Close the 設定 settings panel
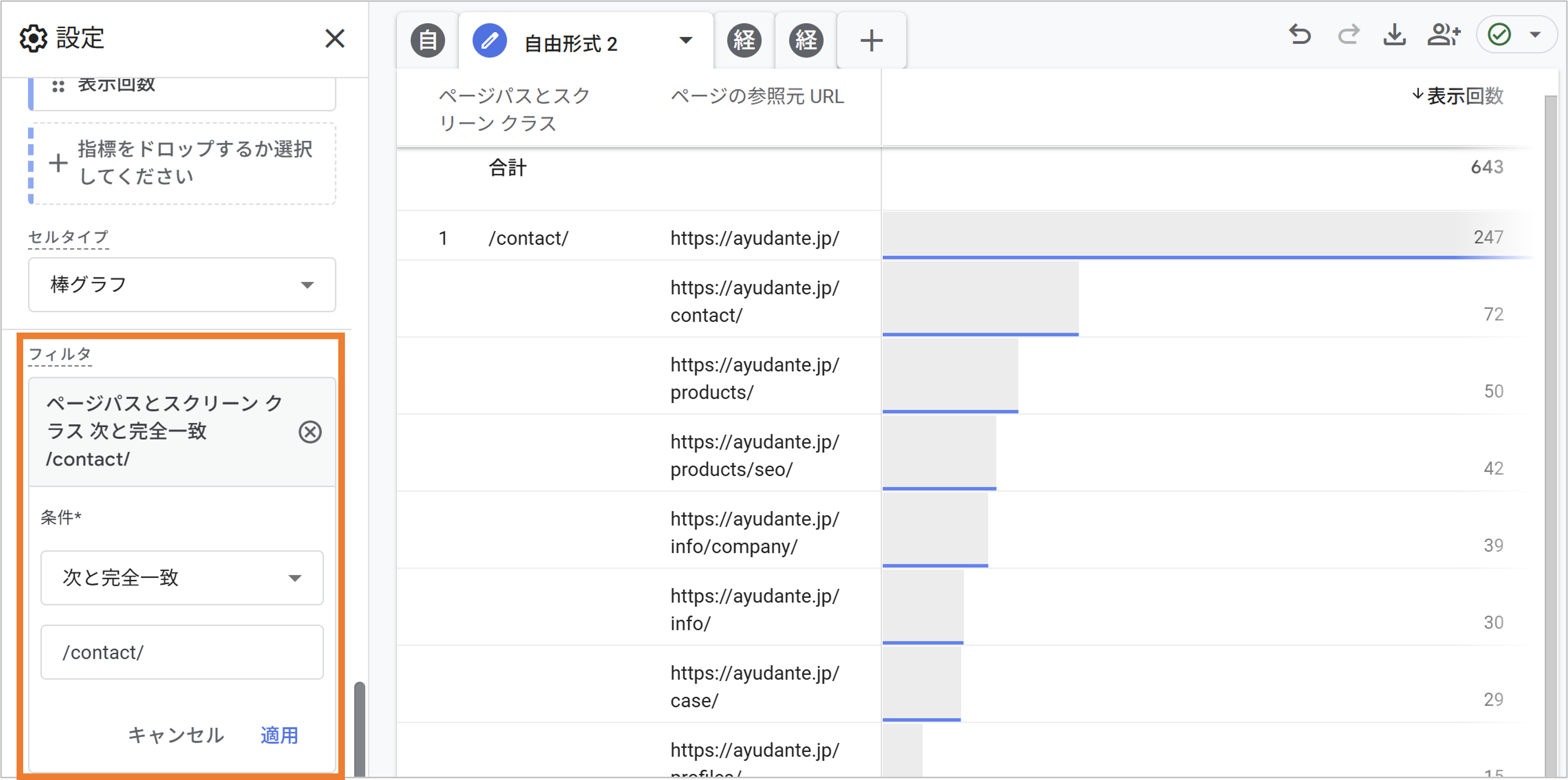Screen dimensions: 1568x780 pyautogui.click(x=335, y=38)
